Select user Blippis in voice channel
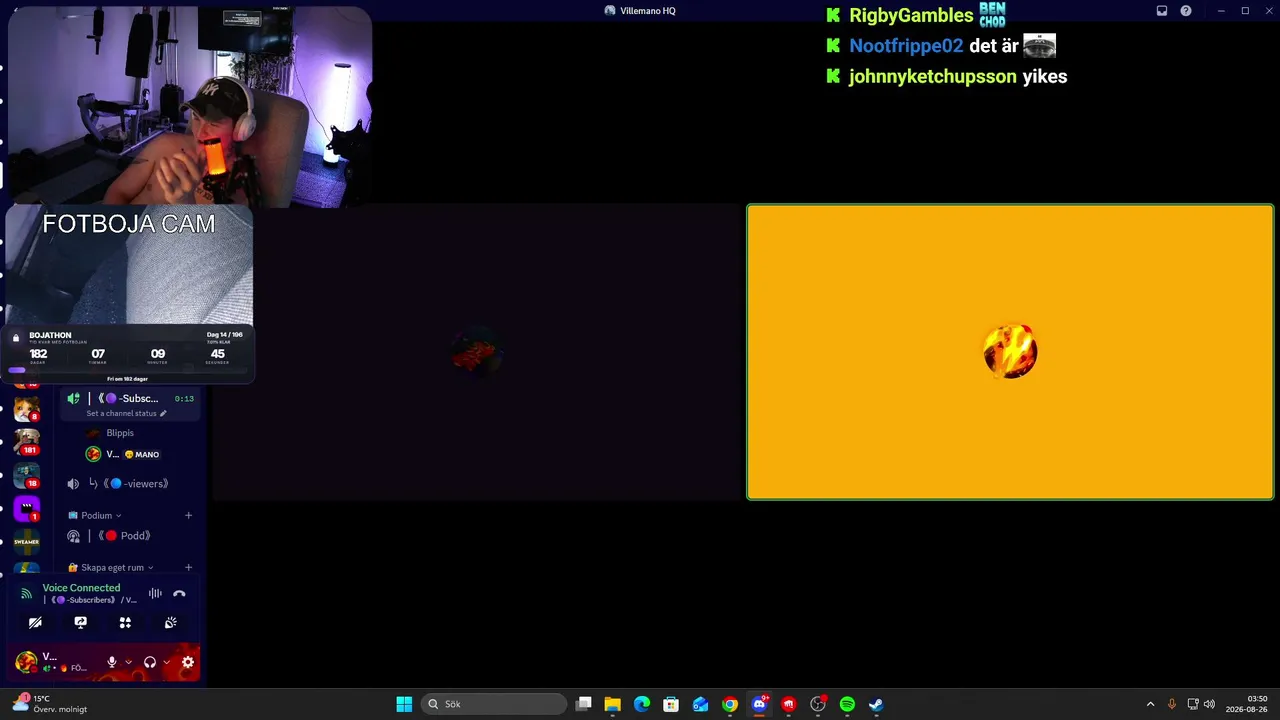This screenshot has height=720, width=1280. 120,433
